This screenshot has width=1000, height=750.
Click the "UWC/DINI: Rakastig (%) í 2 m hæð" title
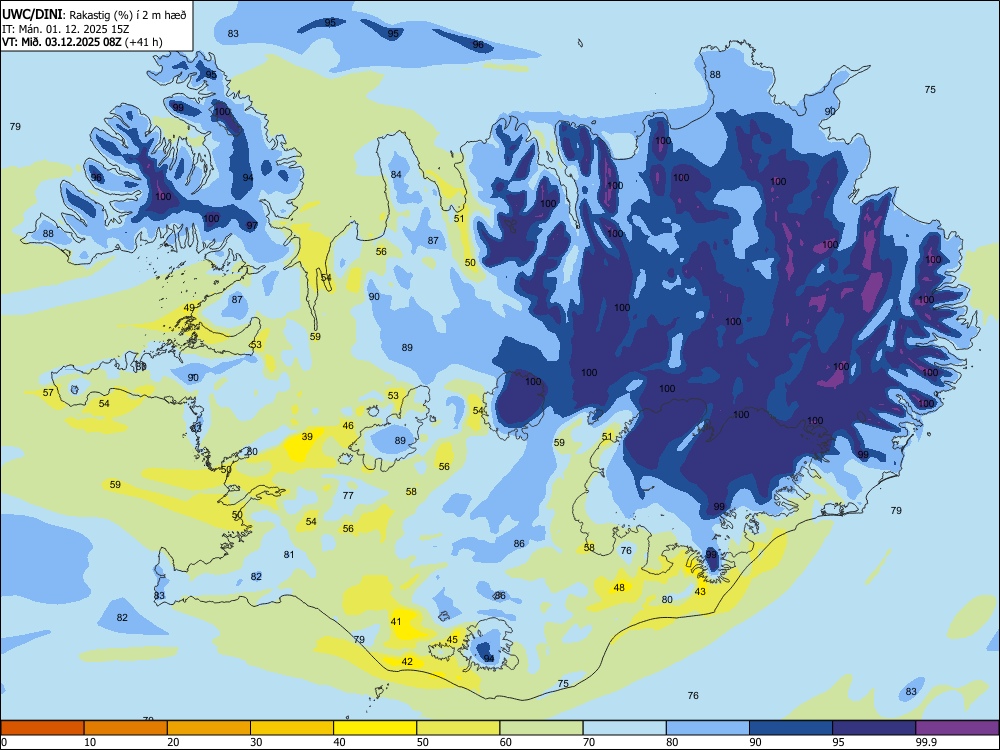pos(94,15)
